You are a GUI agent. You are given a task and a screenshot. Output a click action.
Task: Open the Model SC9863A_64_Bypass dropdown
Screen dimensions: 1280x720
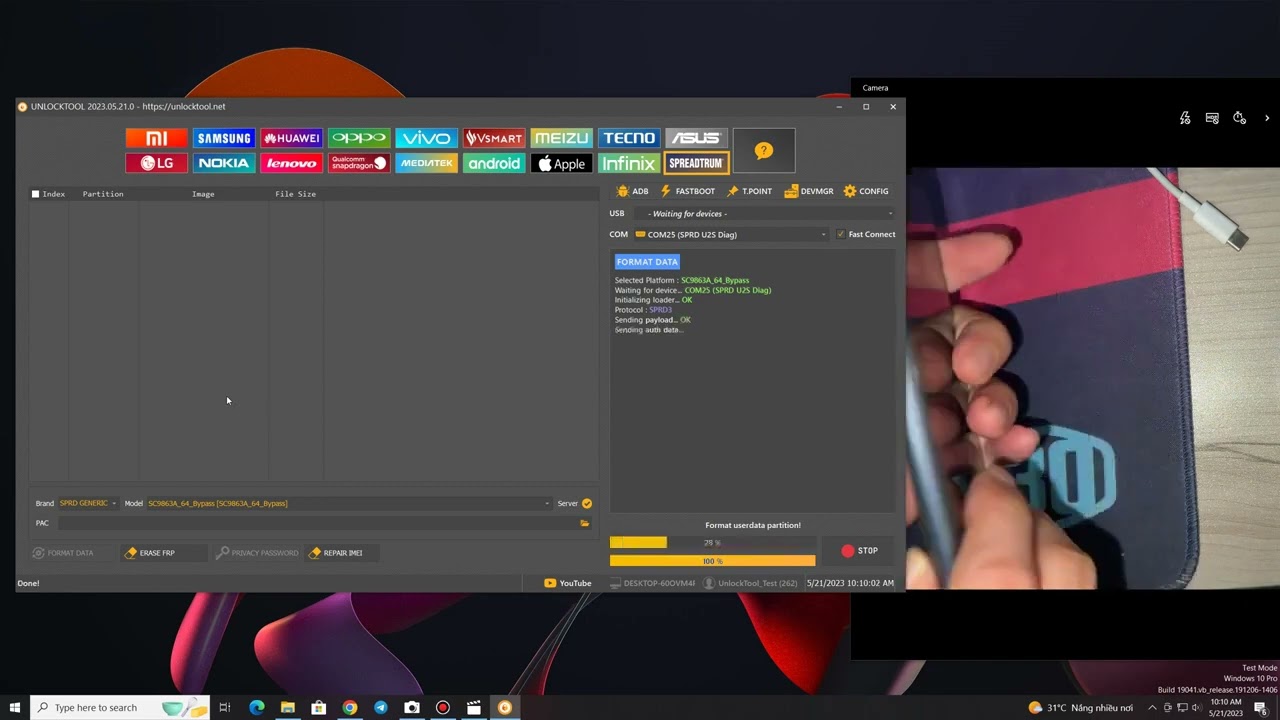click(349, 503)
